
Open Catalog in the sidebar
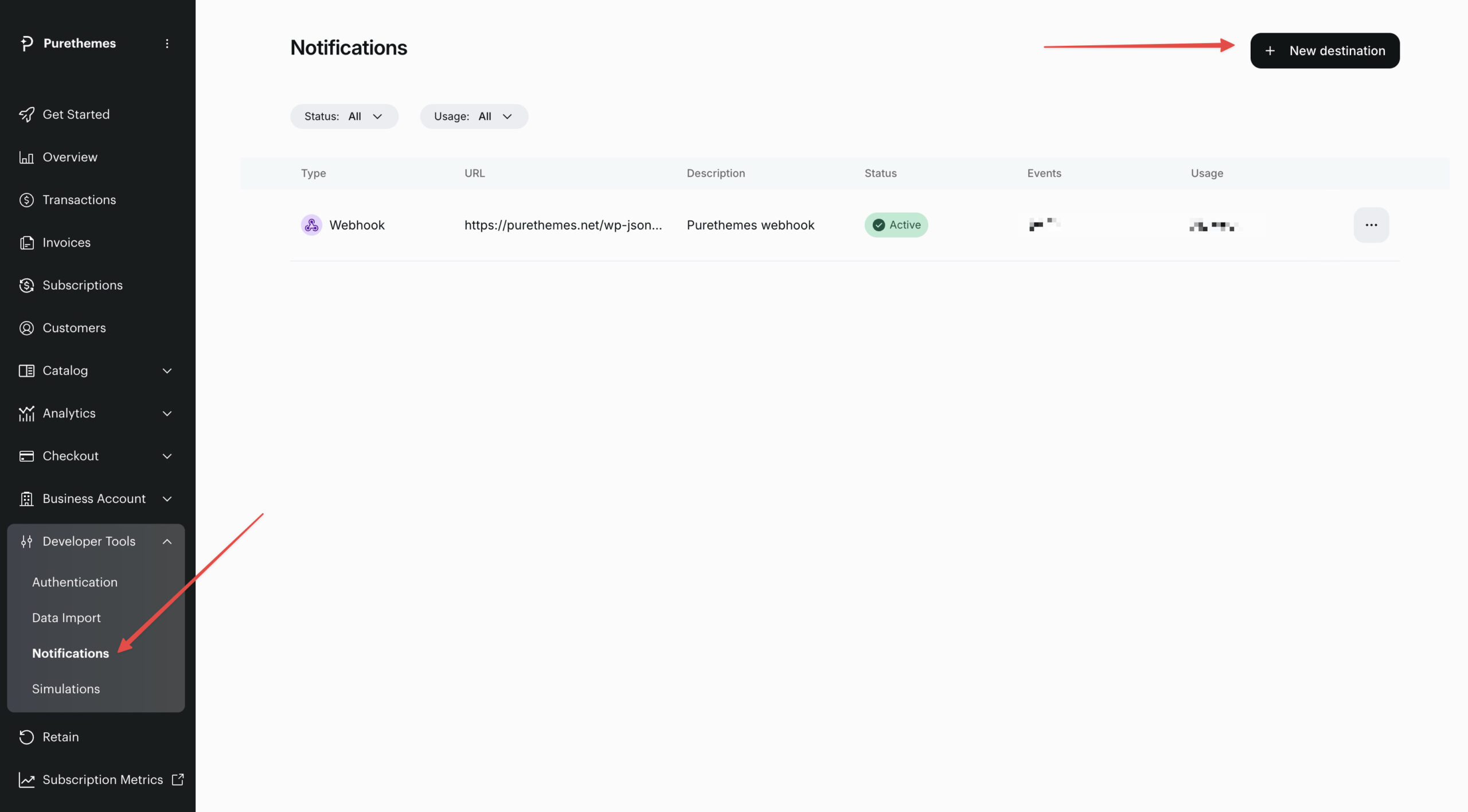(65, 371)
